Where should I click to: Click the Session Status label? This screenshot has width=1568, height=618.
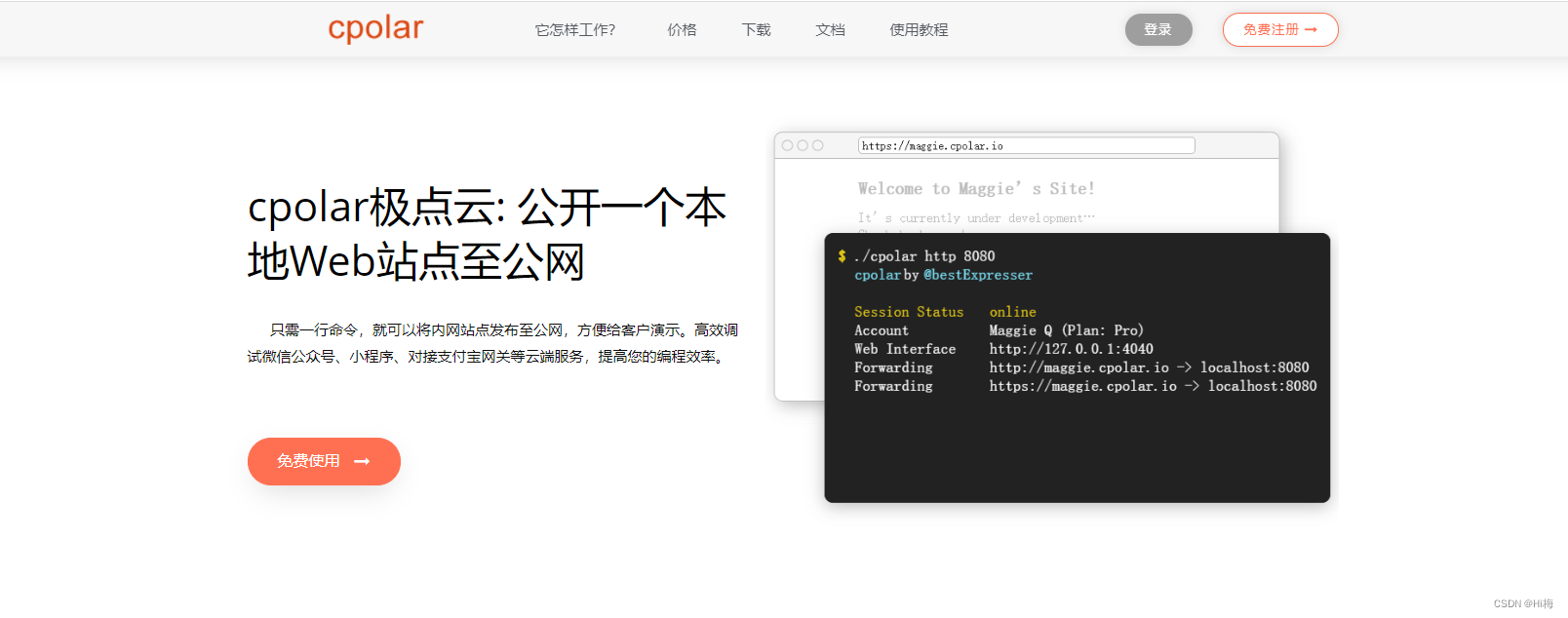point(909,312)
